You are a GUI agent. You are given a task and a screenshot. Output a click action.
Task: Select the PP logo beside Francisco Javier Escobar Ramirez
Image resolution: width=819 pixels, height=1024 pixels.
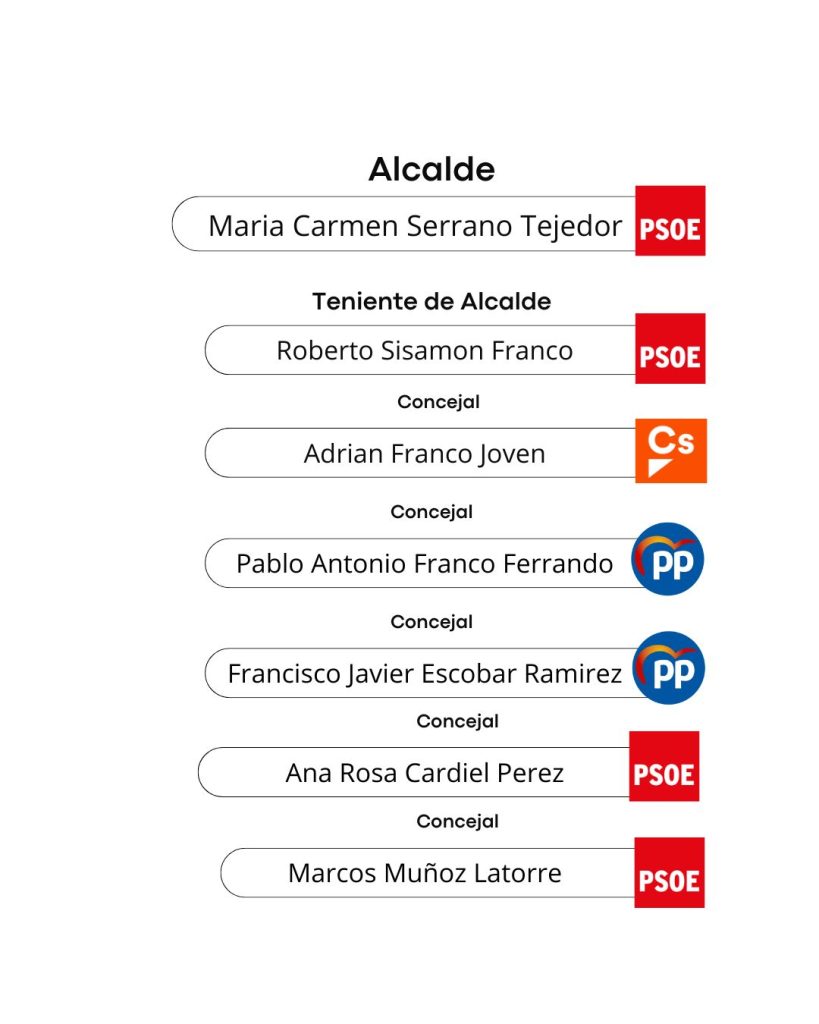669,668
